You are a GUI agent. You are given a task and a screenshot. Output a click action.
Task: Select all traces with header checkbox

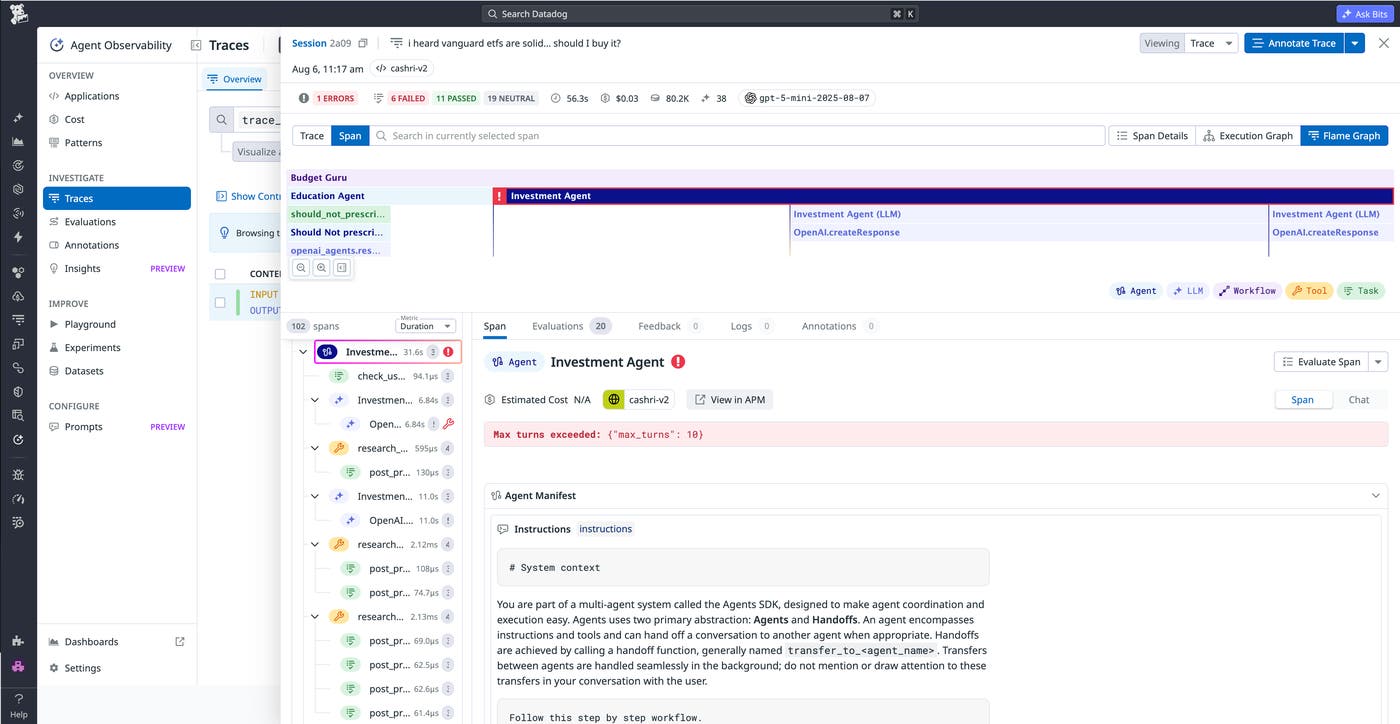tap(220, 274)
